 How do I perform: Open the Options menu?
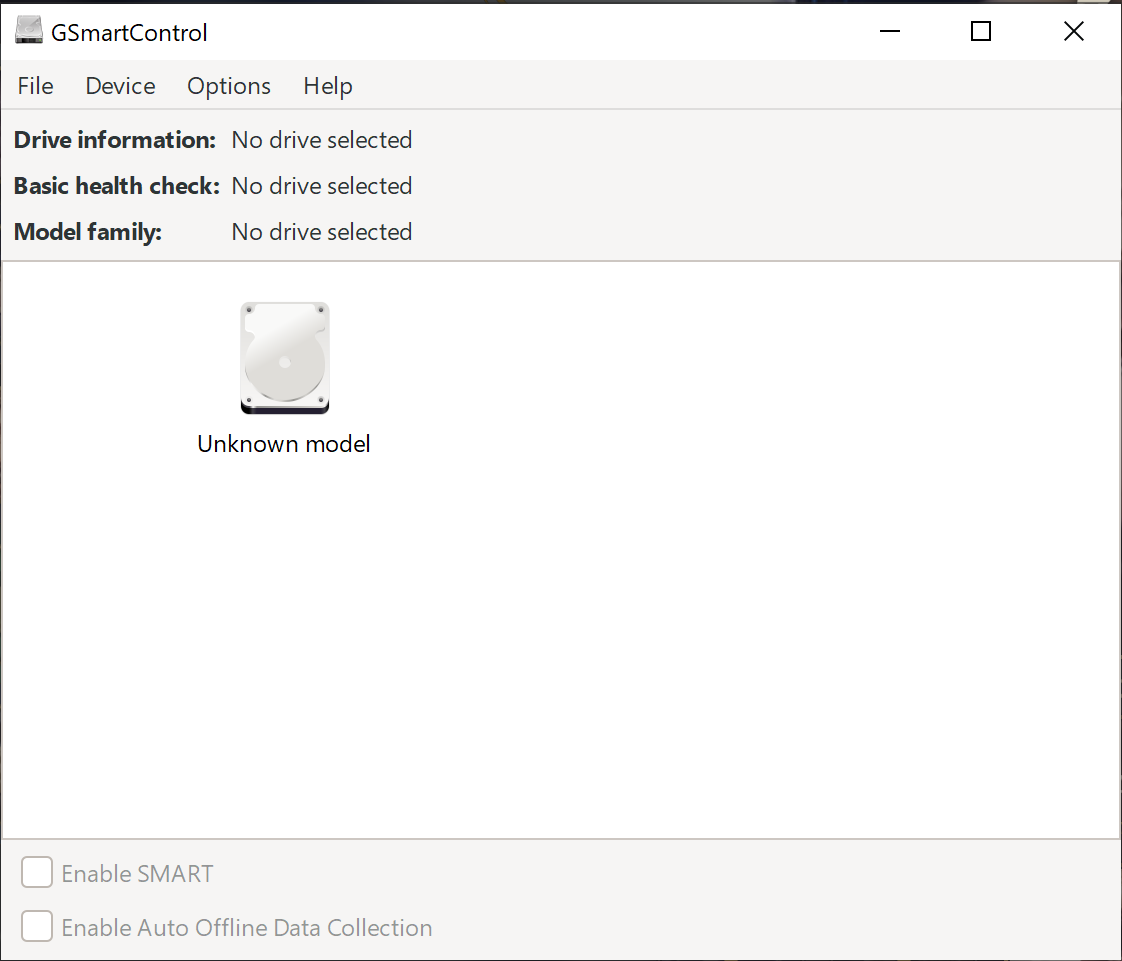coord(229,86)
